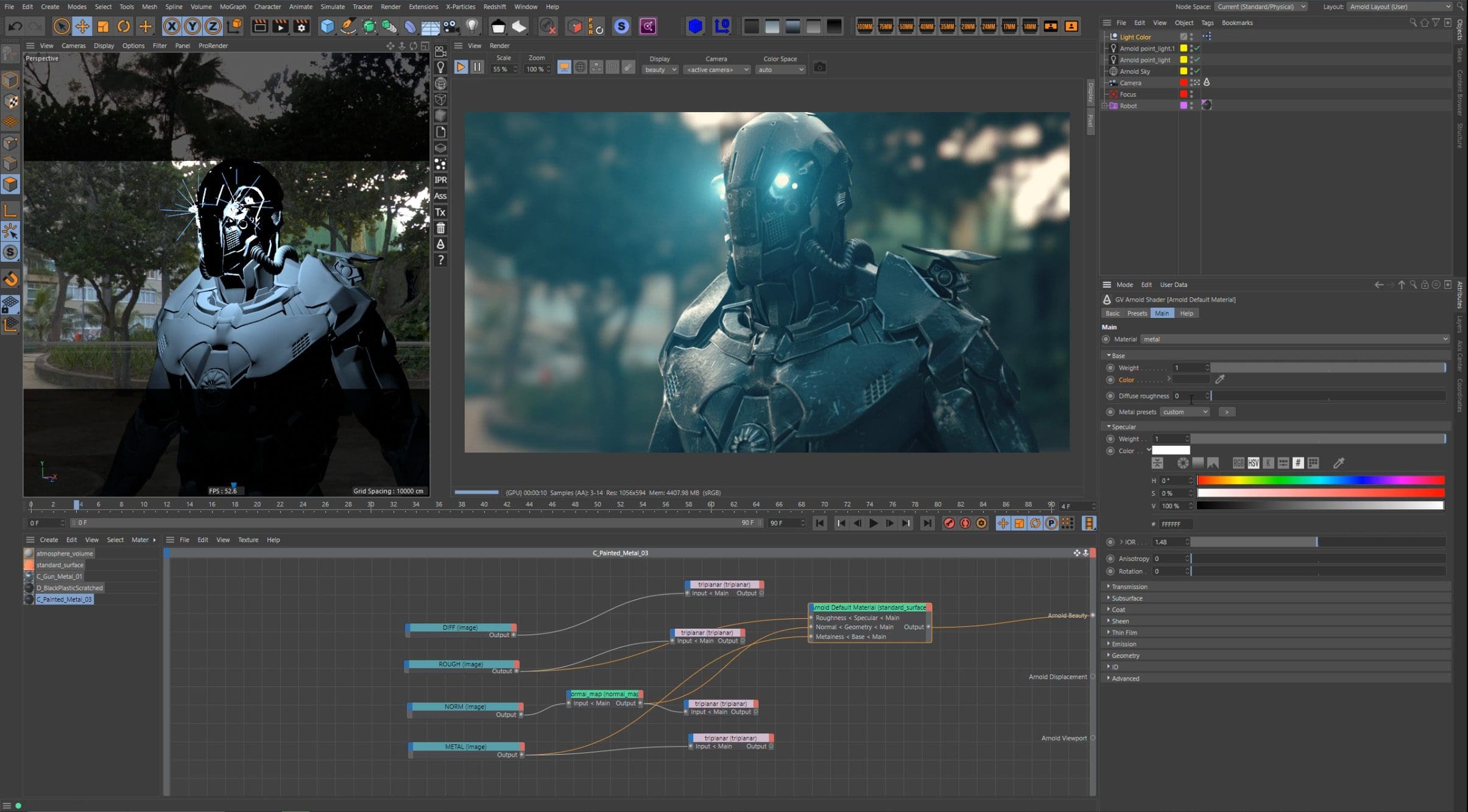Click the question mark help icon in Arnold sidebar

tap(440, 260)
